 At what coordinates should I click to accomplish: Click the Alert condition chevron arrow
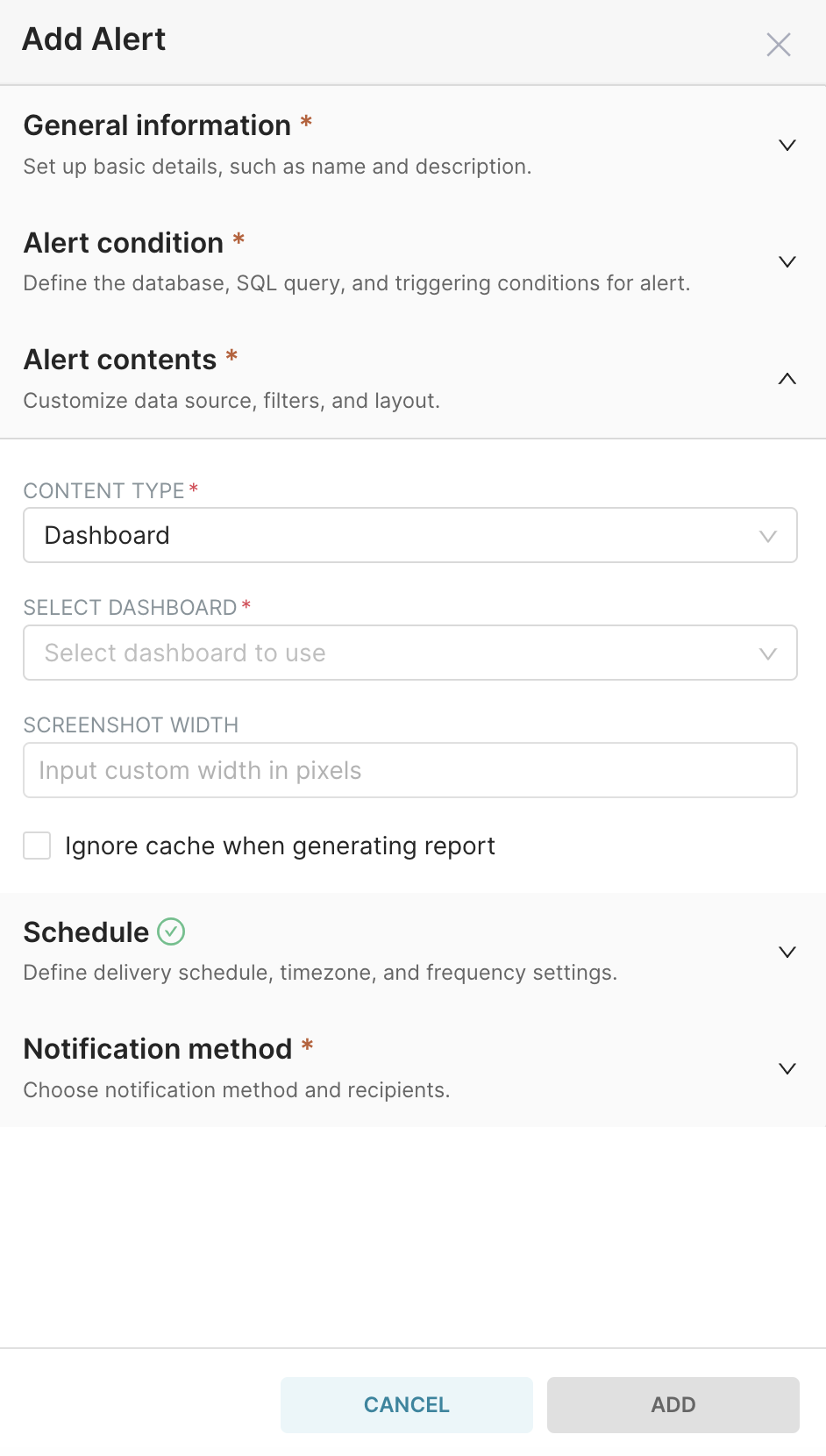pyautogui.click(x=787, y=261)
